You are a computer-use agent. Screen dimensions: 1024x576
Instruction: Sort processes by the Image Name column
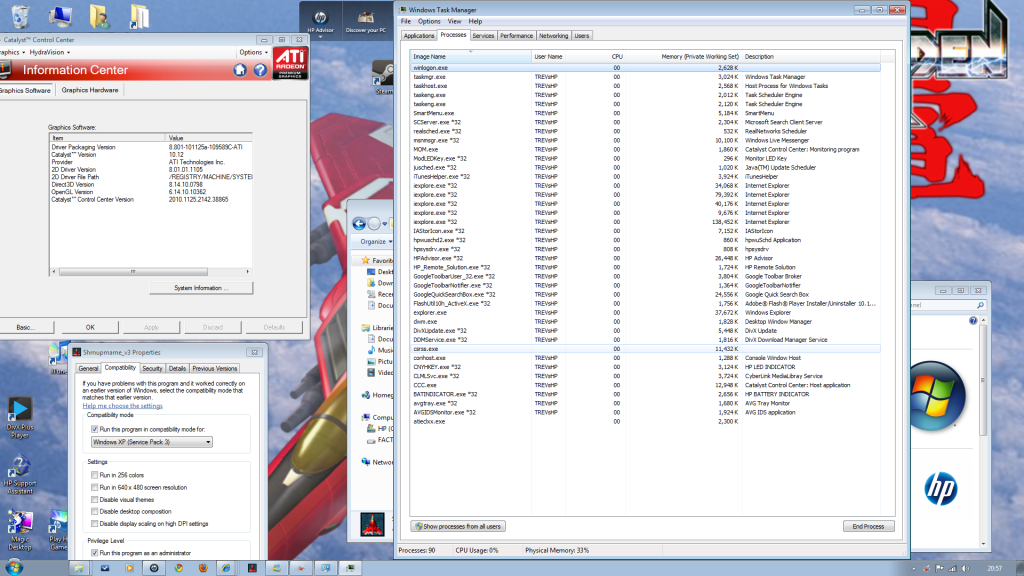[471, 57]
